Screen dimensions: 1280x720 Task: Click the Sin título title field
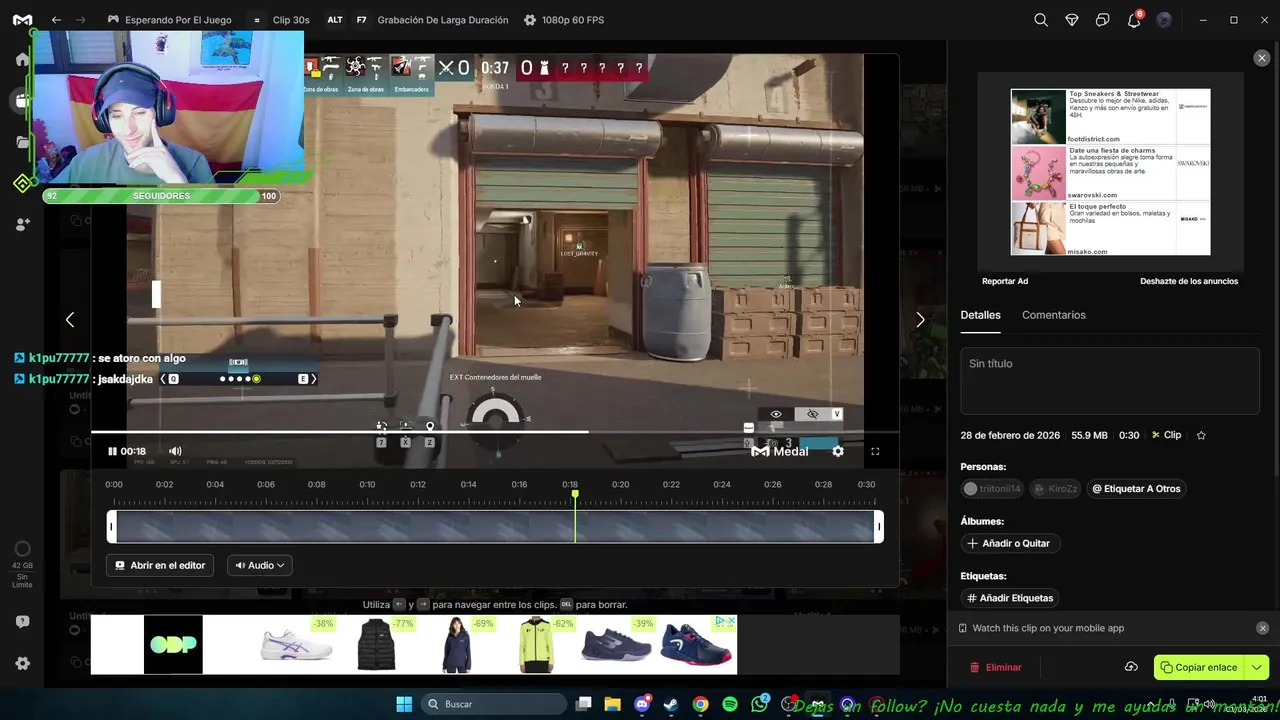[x=1109, y=381]
